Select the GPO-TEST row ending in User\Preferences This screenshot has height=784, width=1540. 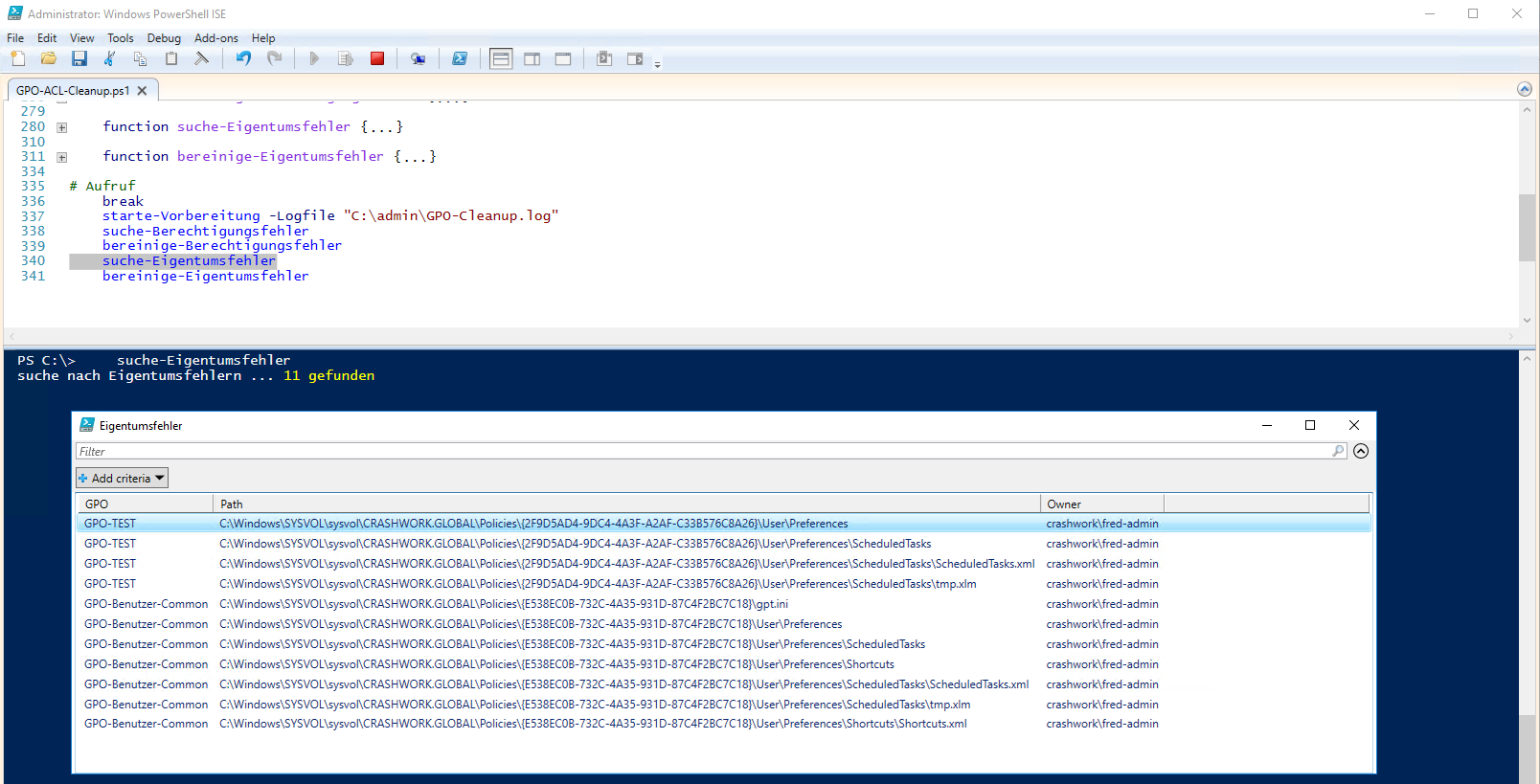coord(724,524)
